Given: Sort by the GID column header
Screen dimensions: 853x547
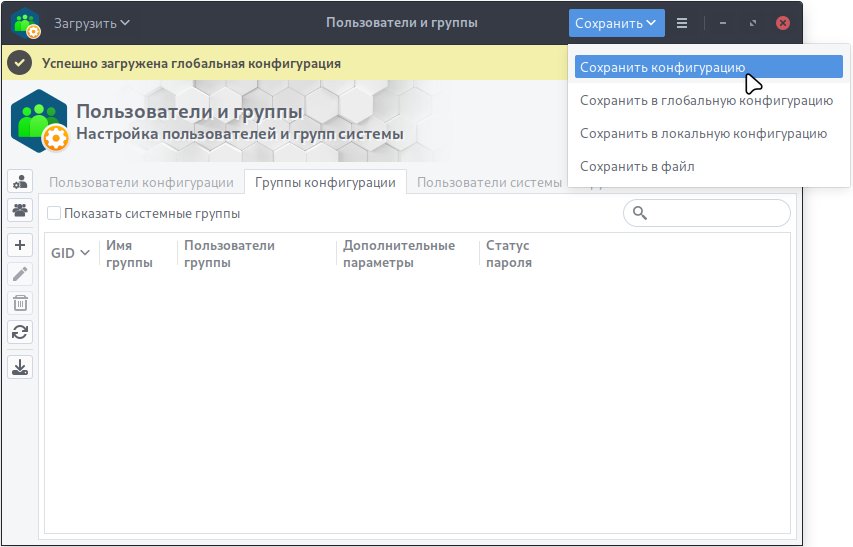Looking at the screenshot, I should (70, 253).
